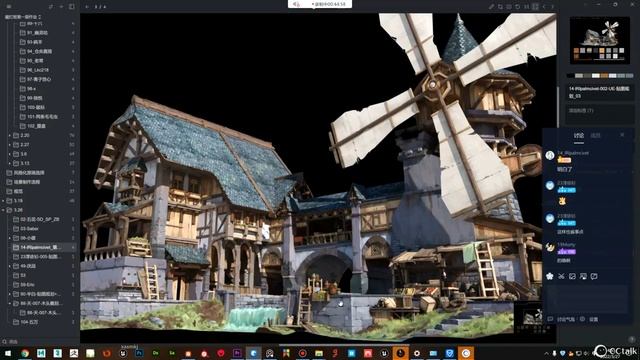
Task: Click scissors screenshot icon in chat toolbar
Action: click(561, 276)
